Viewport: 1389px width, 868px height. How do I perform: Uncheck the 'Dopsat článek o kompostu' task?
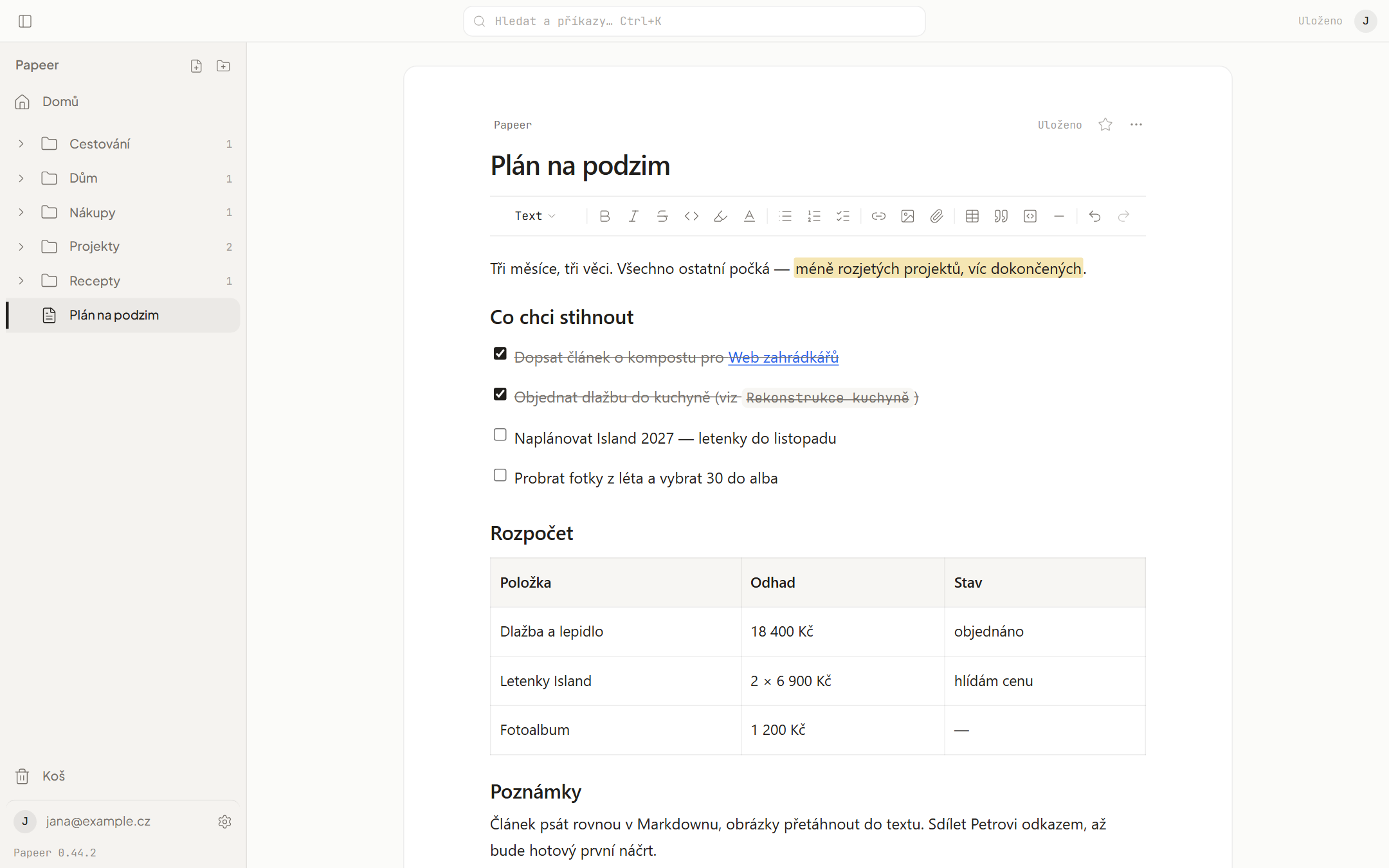tap(500, 354)
